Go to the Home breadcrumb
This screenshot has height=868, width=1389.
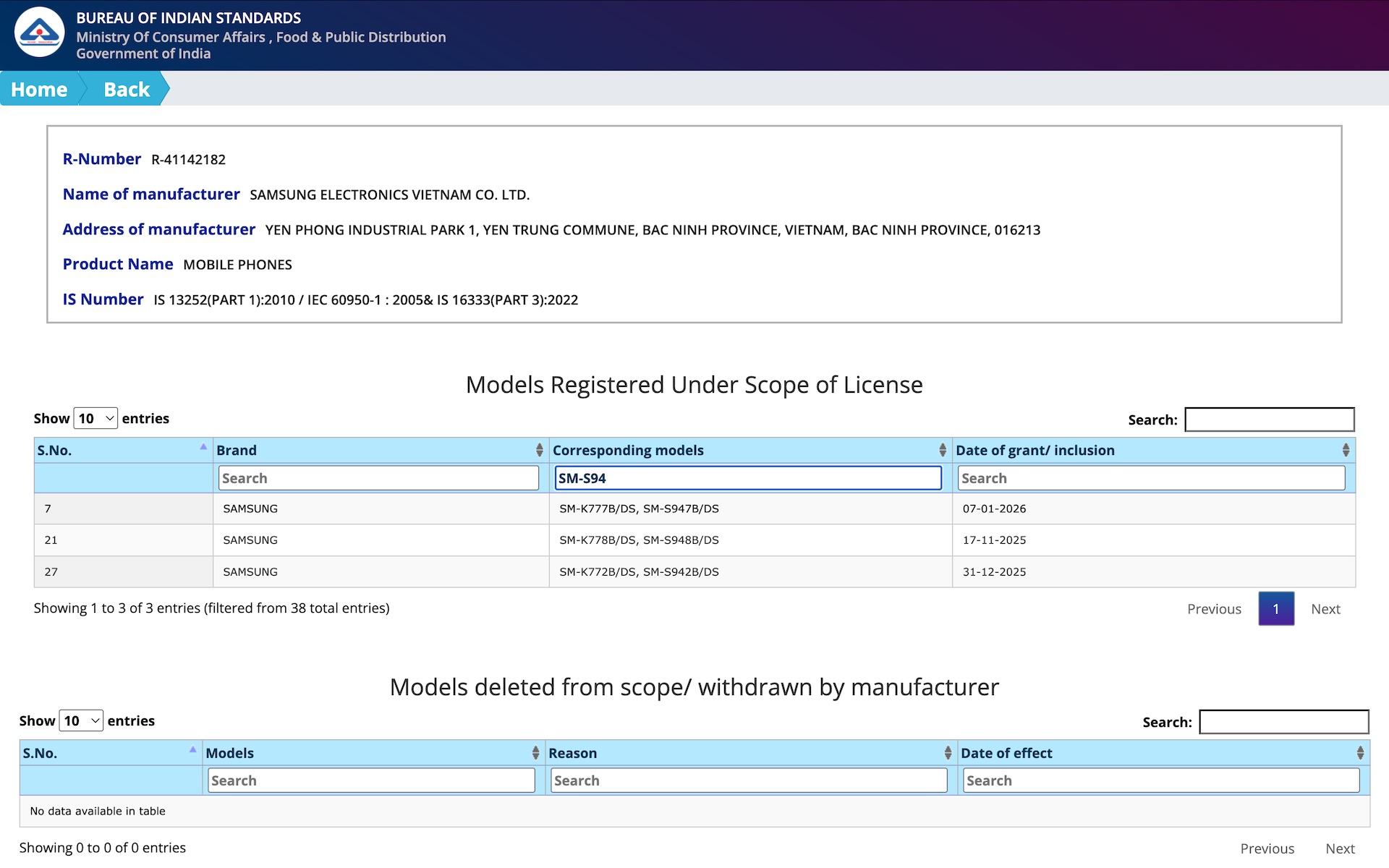coord(39,89)
